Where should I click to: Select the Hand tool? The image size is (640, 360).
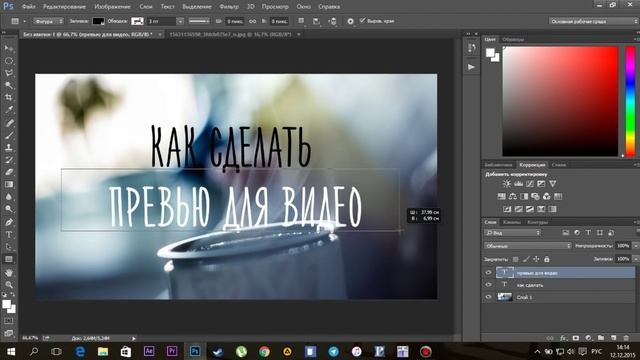point(9,272)
